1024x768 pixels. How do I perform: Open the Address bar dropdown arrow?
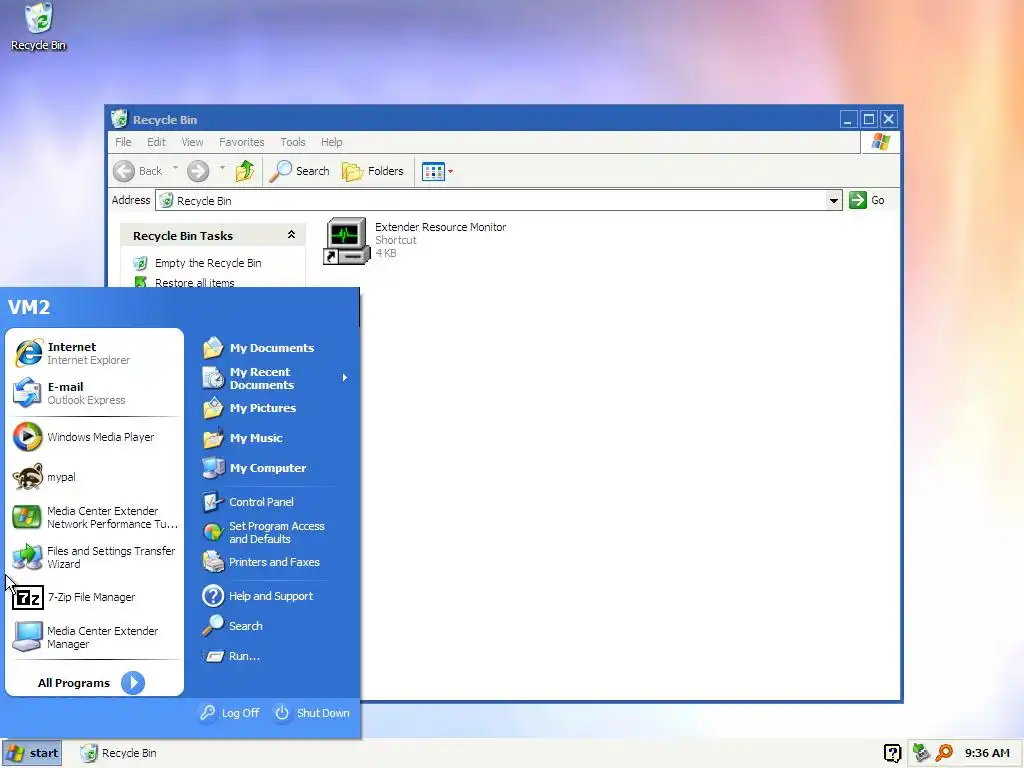coord(833,200)
